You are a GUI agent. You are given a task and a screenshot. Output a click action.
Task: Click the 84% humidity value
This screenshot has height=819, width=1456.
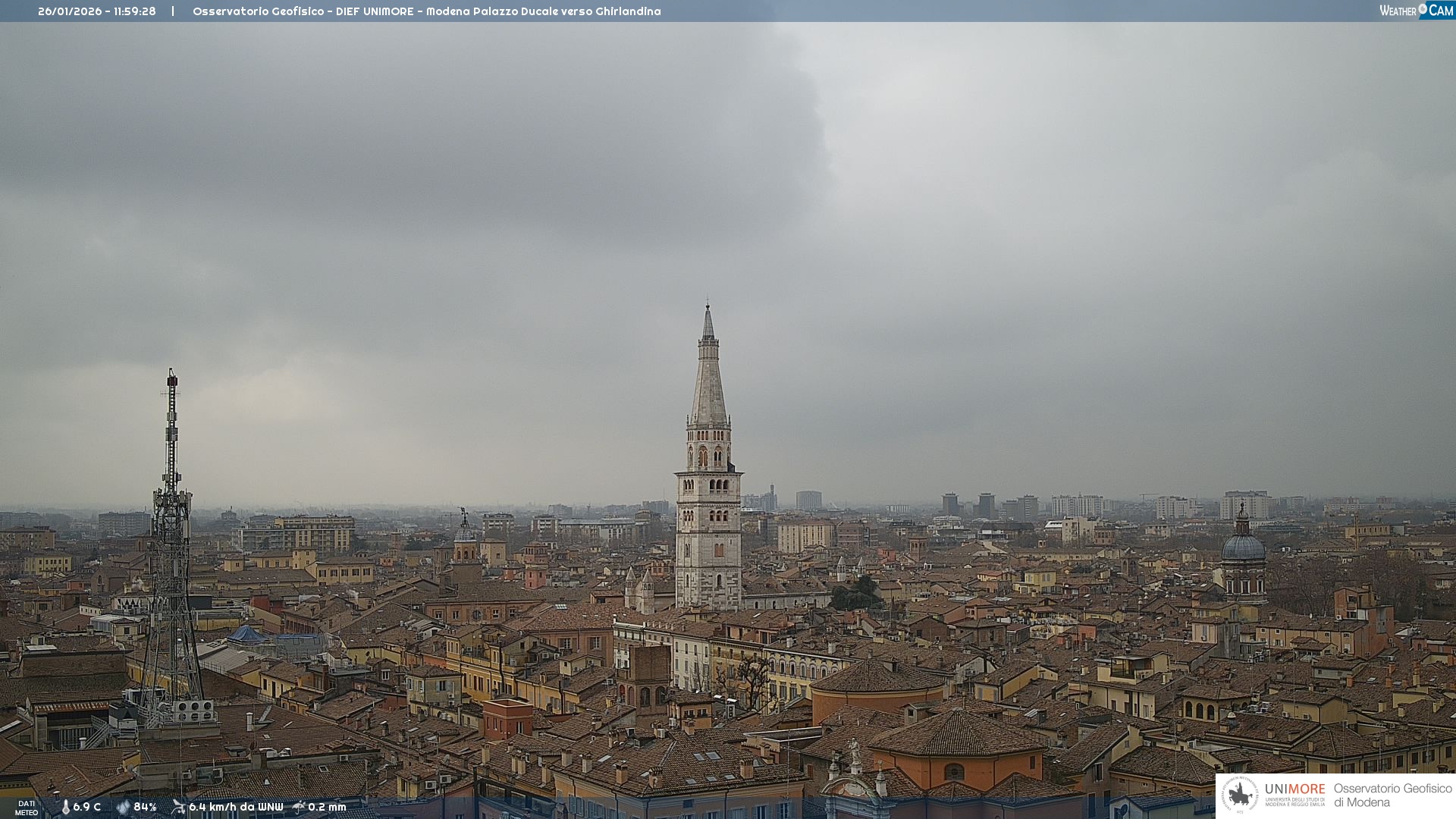pyautogui.click(x=145, y=807)
